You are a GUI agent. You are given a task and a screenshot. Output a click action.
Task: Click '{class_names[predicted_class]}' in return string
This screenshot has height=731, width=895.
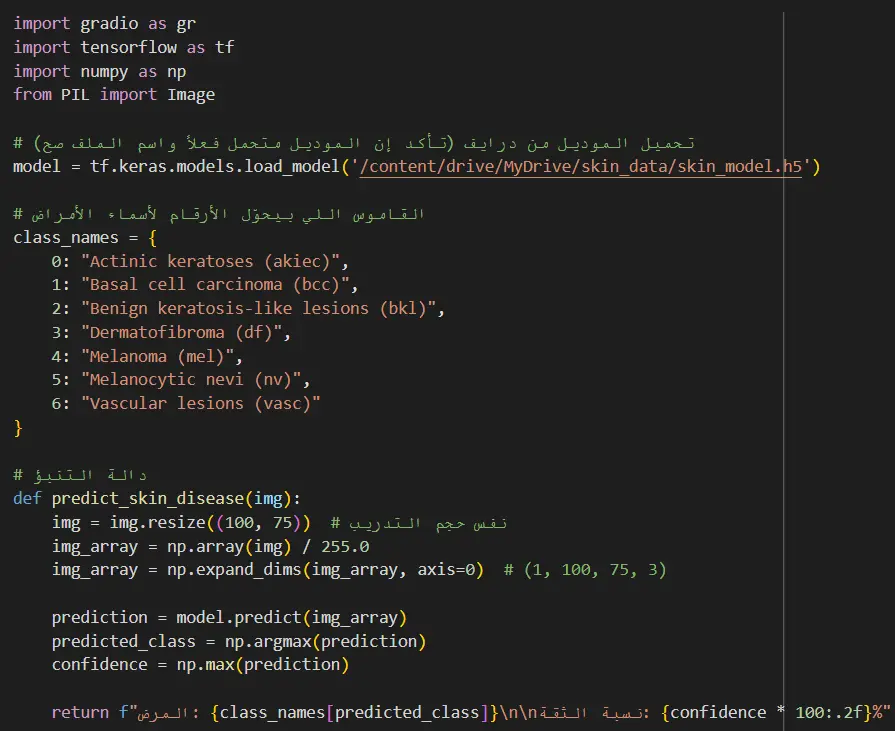[x=354, y=713]
